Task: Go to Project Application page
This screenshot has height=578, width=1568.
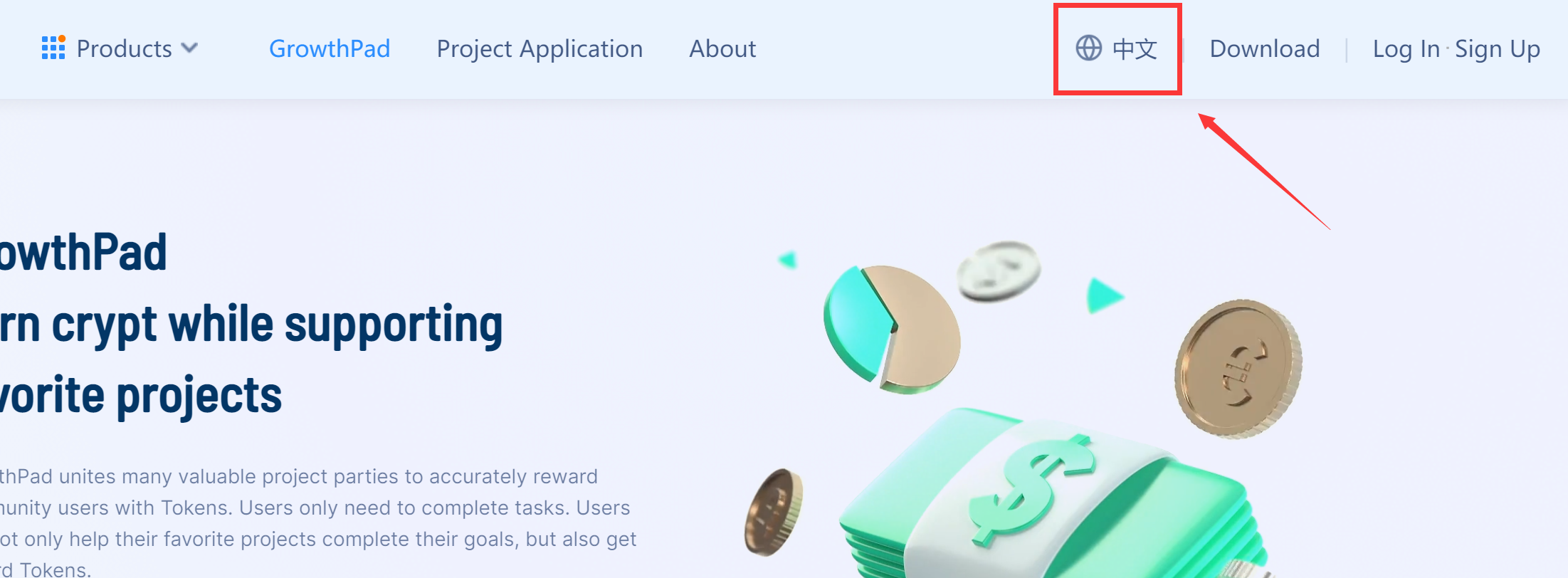Action: (x=540, y=48)
